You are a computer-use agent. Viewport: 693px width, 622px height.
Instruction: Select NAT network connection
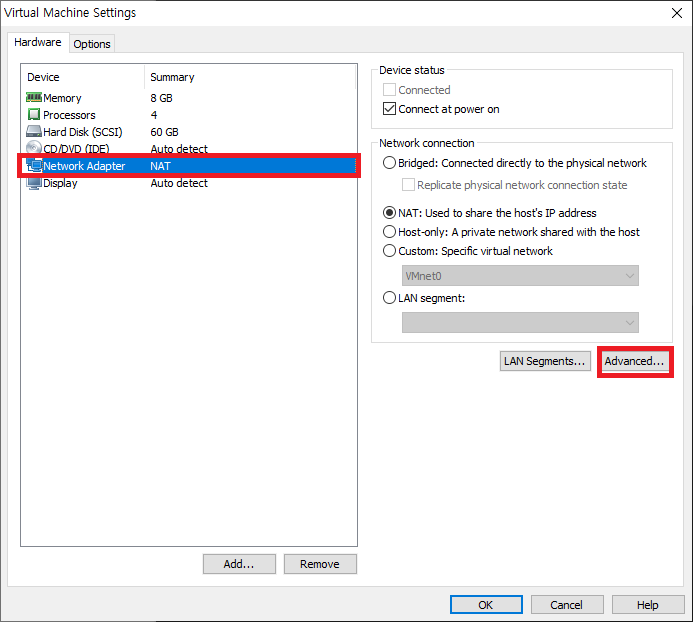tap(389, 213)
